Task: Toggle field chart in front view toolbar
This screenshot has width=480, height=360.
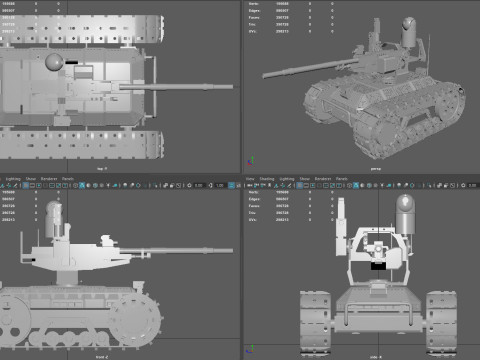Action: tap(52, 185)
